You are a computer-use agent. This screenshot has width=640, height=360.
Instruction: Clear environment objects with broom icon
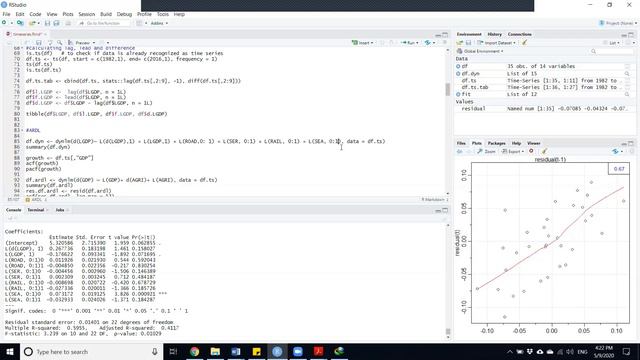pos(524,42)
